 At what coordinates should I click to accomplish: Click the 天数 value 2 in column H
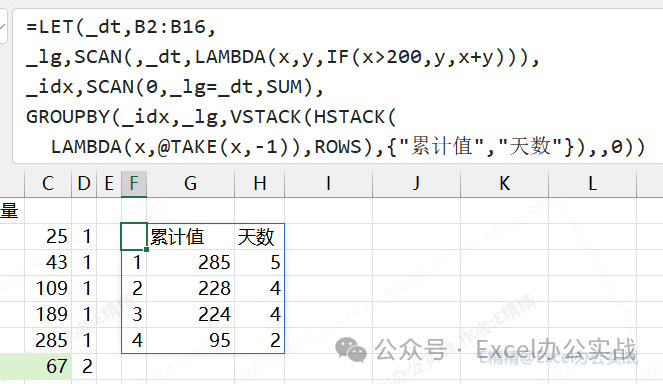[x=260, y=340]
